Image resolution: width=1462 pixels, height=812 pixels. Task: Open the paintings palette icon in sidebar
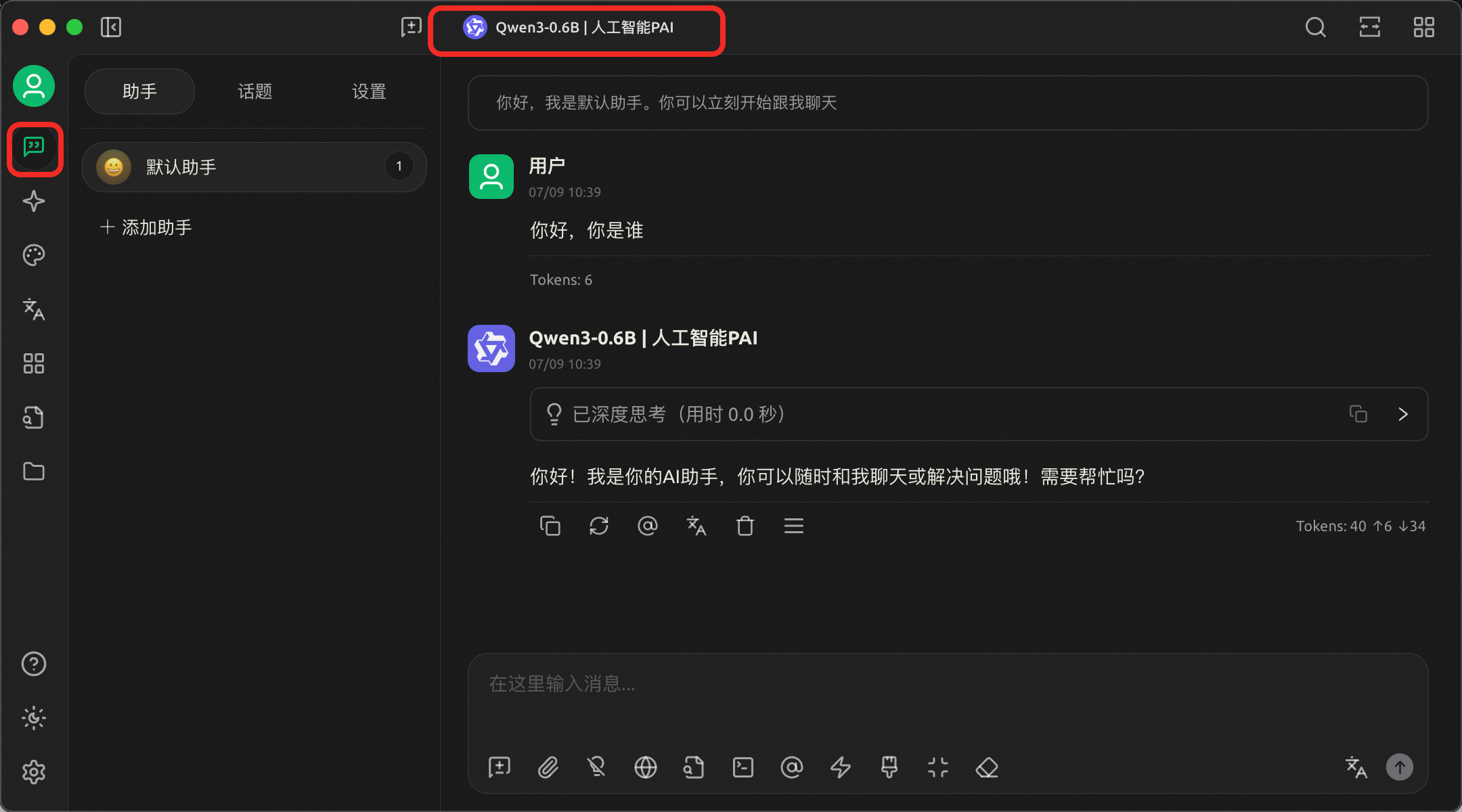[34, 255]
